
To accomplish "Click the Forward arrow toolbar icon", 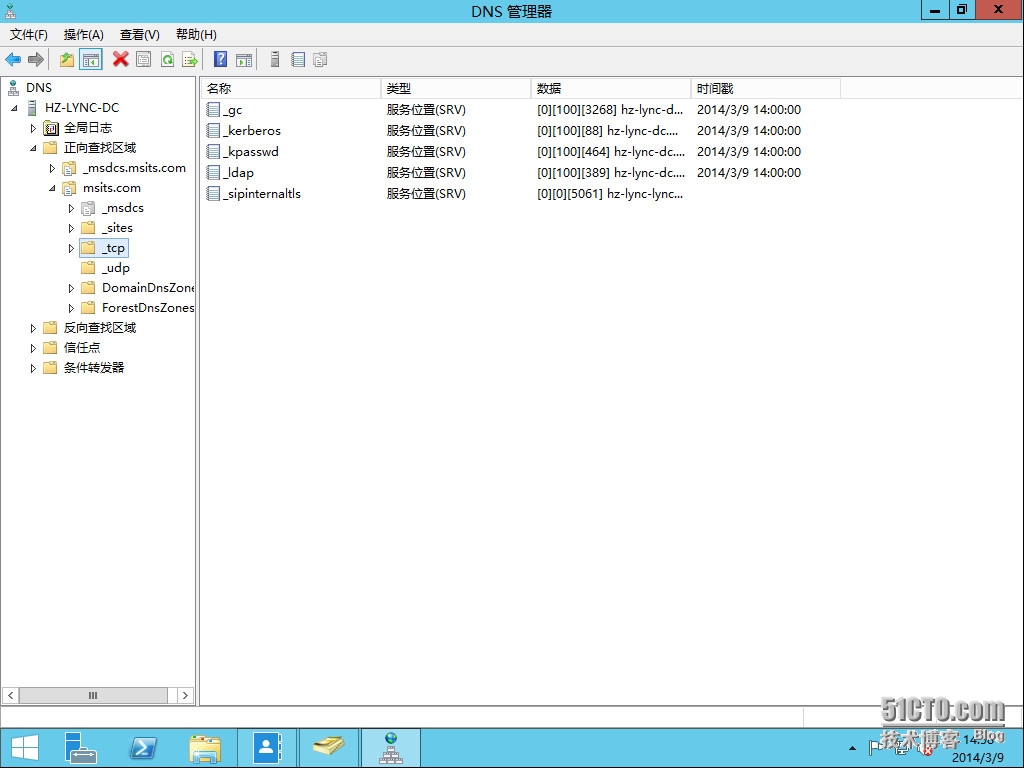I will click(x=36, y=60).
